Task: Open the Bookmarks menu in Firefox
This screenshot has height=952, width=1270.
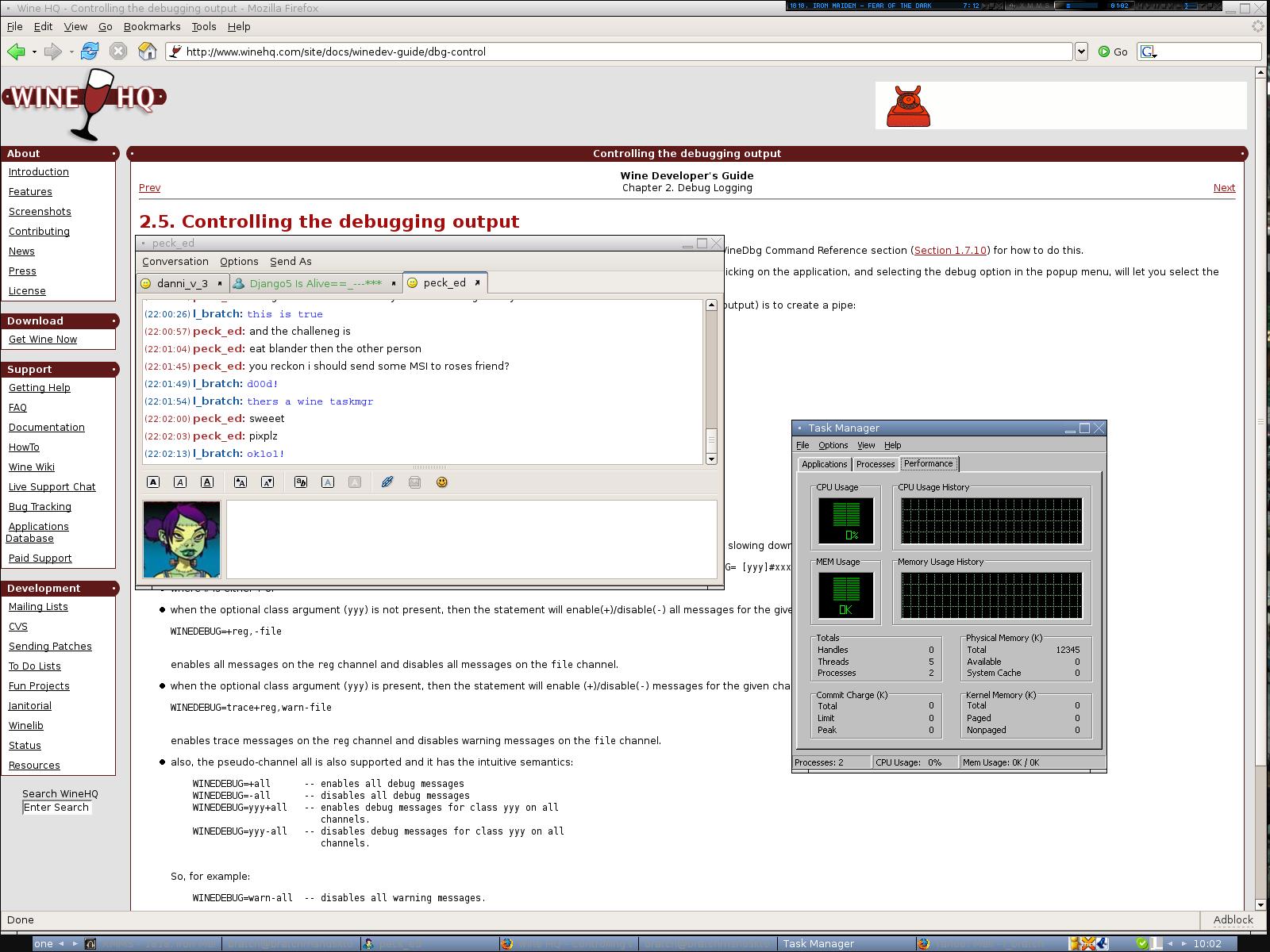Action: (x=152, y=26)
